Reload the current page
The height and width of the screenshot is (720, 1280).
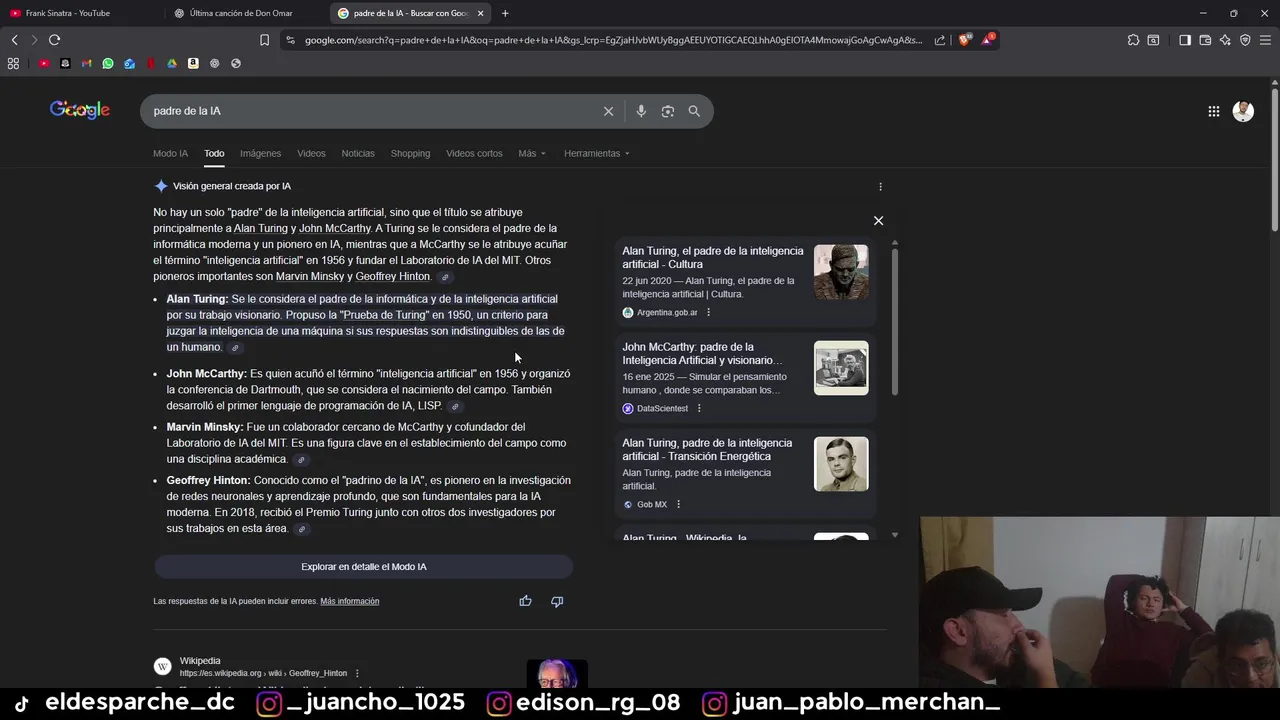[x=54, y=40]
